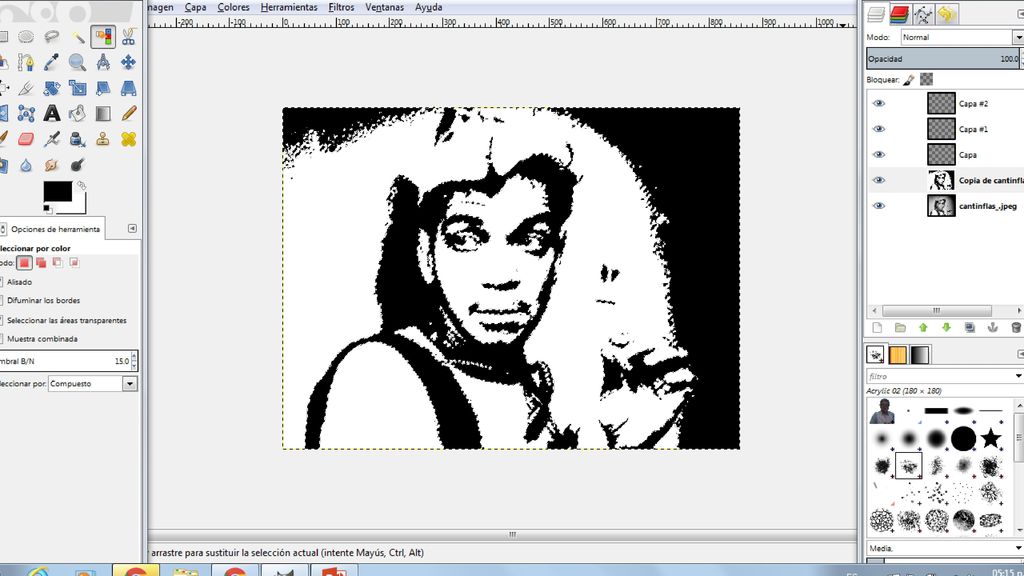This screenshot has width=1024, height=576.
Task: Select the Free Select lasso tool
Action: pyautogui.click(x=52, y=37)
